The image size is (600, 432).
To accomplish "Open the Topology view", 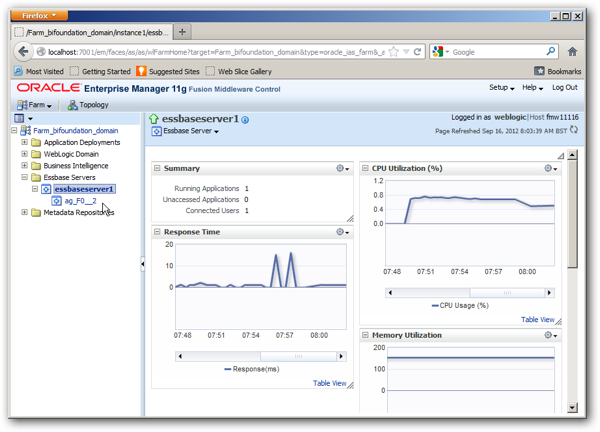I will pos(88,105).
